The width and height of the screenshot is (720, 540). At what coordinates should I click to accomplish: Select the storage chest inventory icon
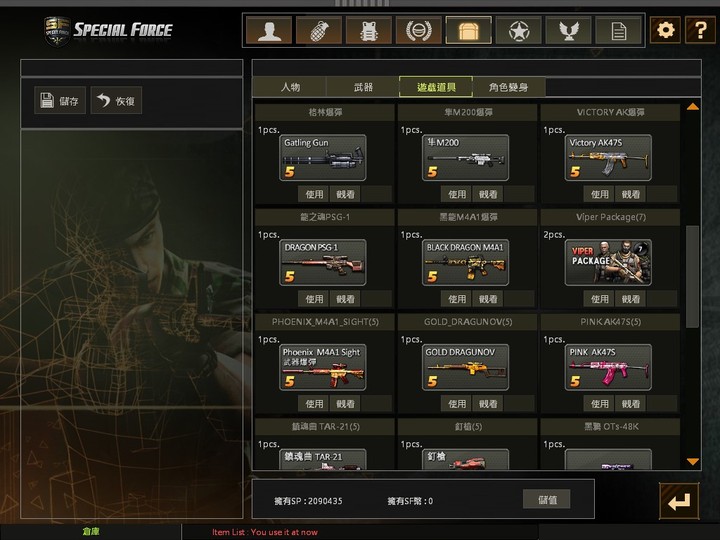[x=468, y=30]
